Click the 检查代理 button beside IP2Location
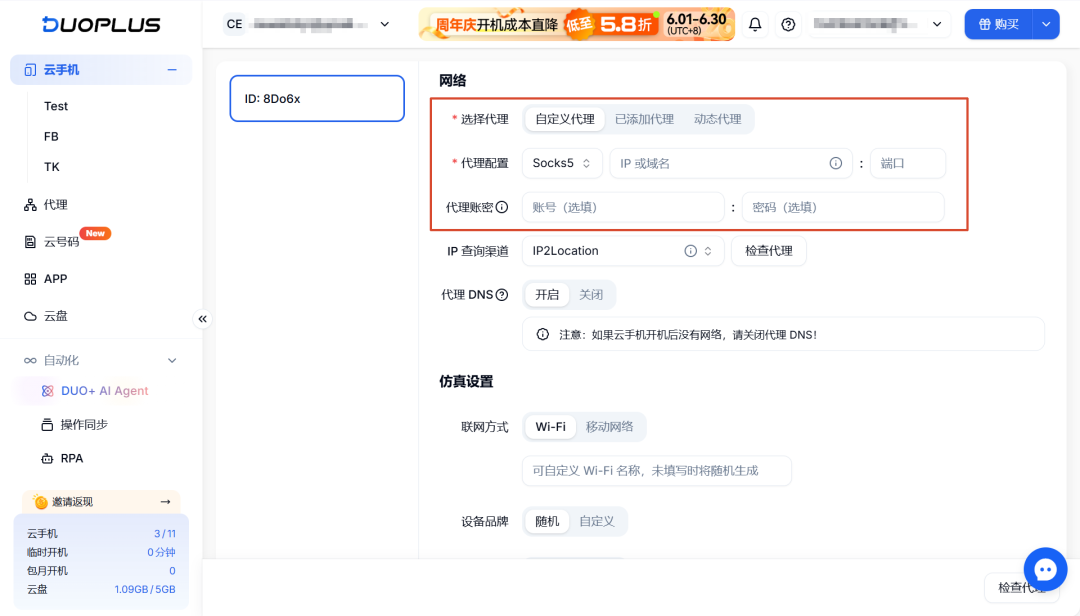Screen dimensions: 1080x616 click(769, 251)
